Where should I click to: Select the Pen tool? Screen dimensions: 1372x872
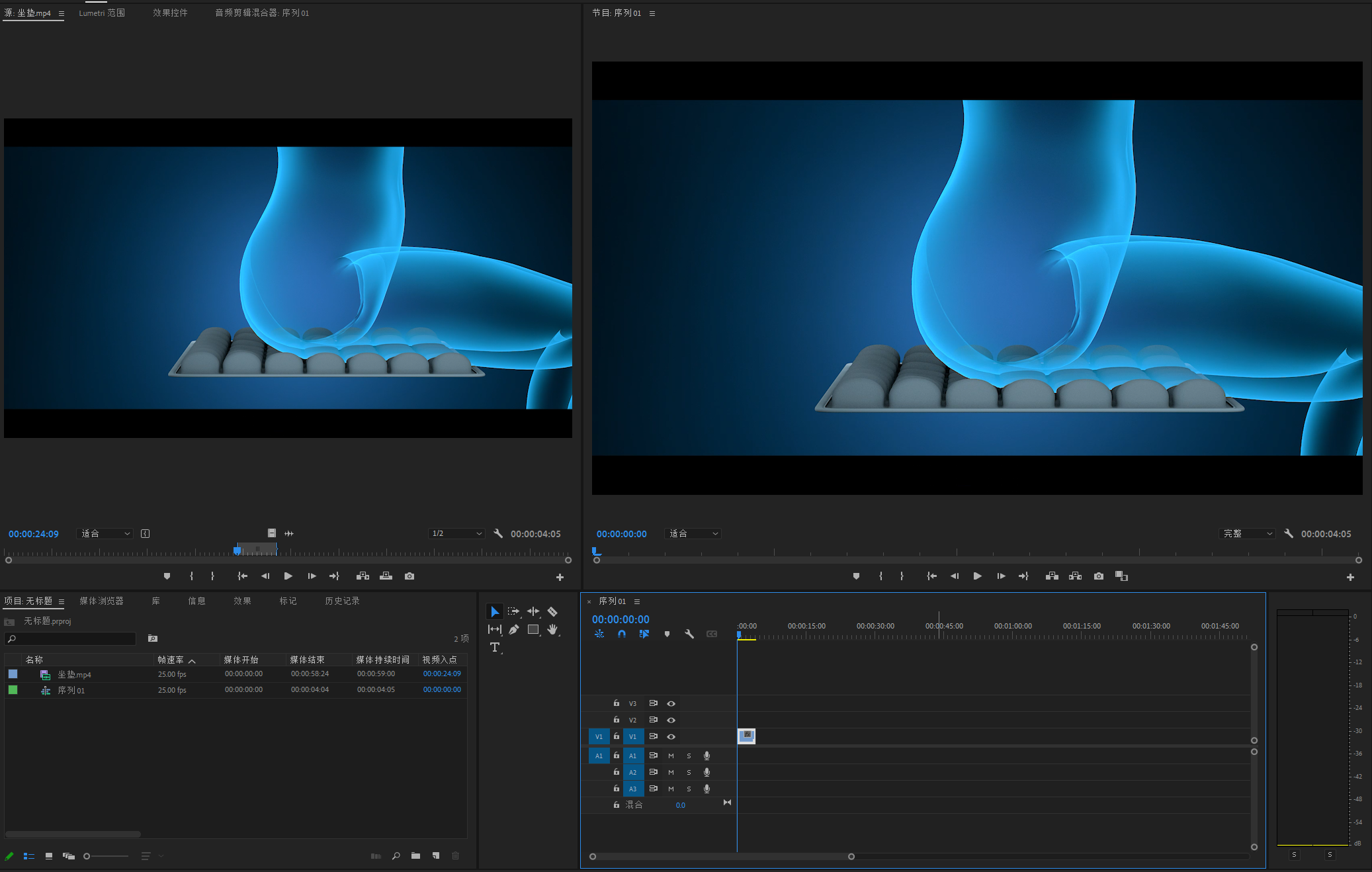514,629
